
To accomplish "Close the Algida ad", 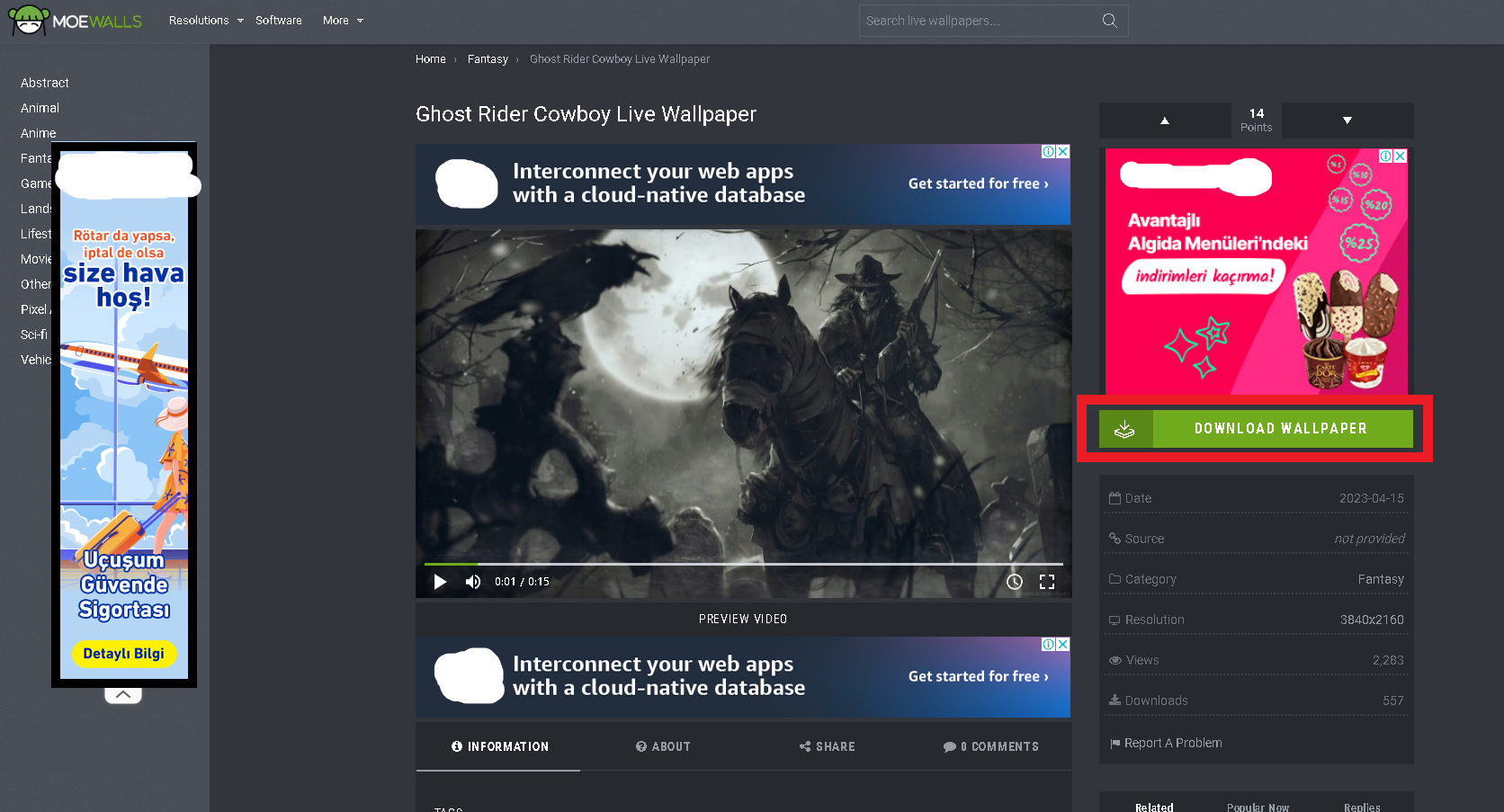I will pos(1401,156).
